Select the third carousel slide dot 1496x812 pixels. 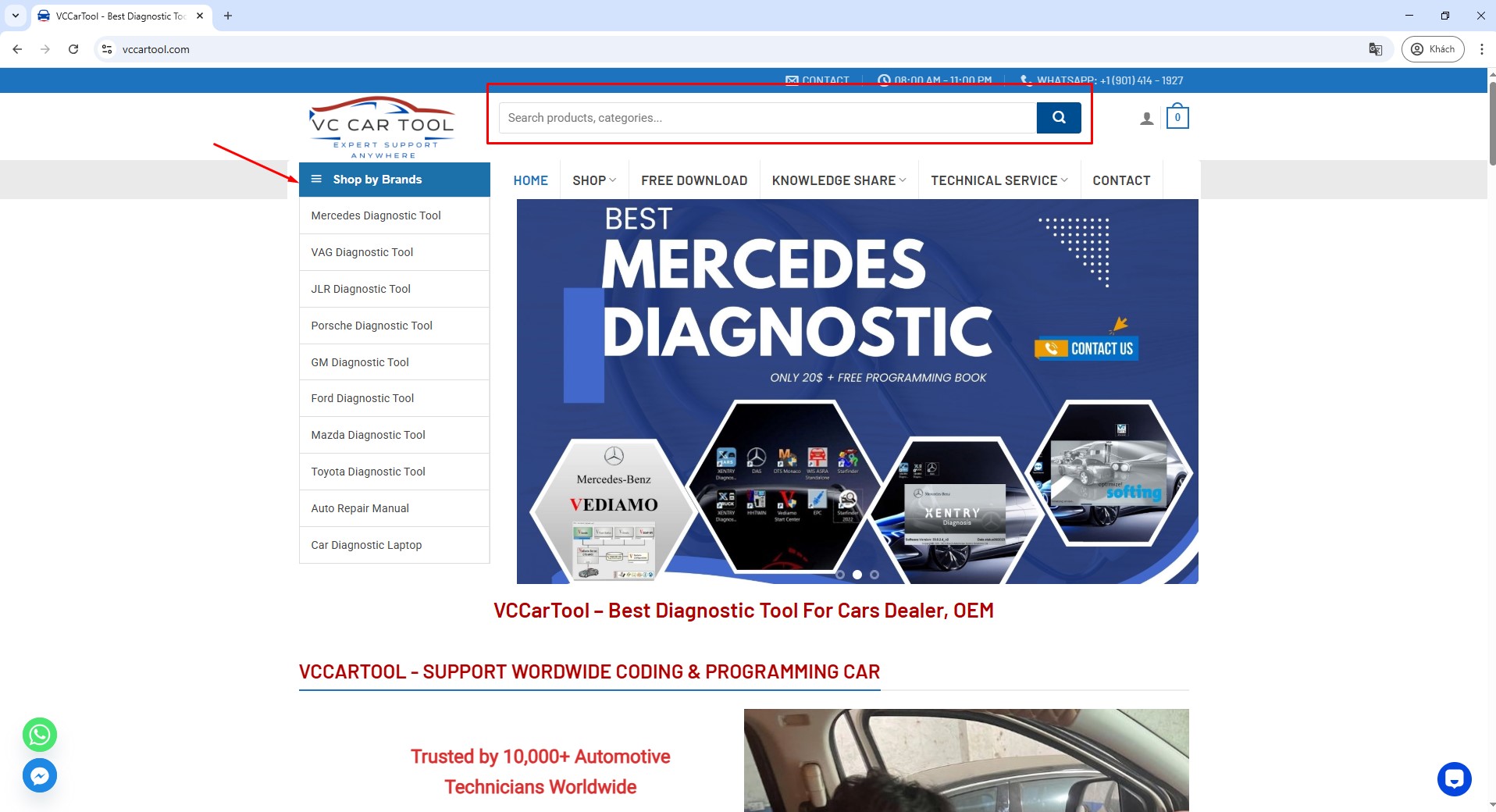[874, 575]
